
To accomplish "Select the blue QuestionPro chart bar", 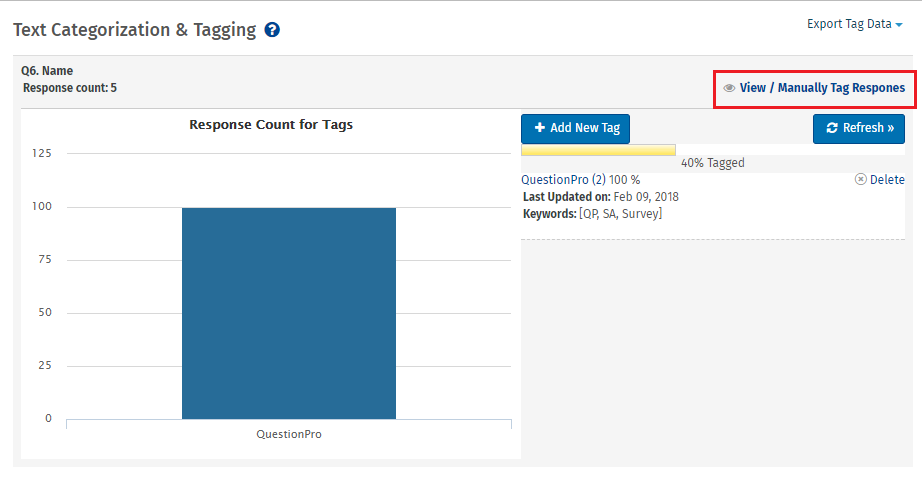I will [x=288, y=312].
